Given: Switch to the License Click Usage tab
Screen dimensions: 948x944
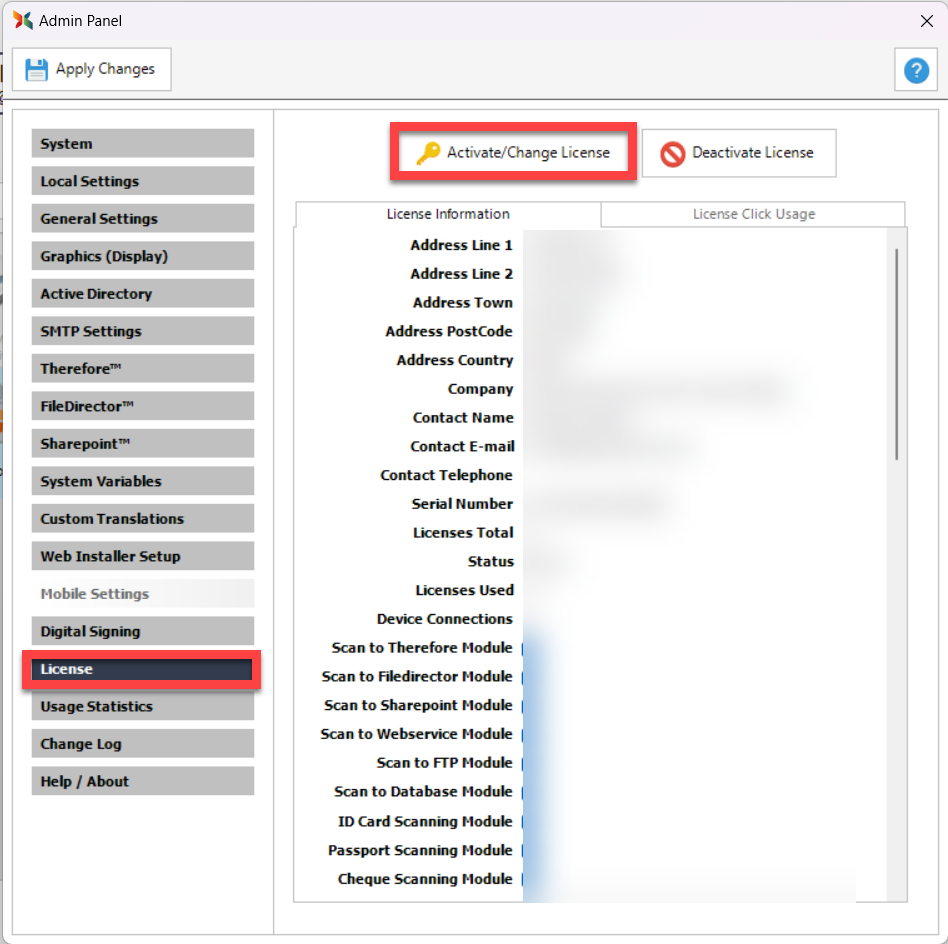Looking at the screenshot, I should point(753,214).
